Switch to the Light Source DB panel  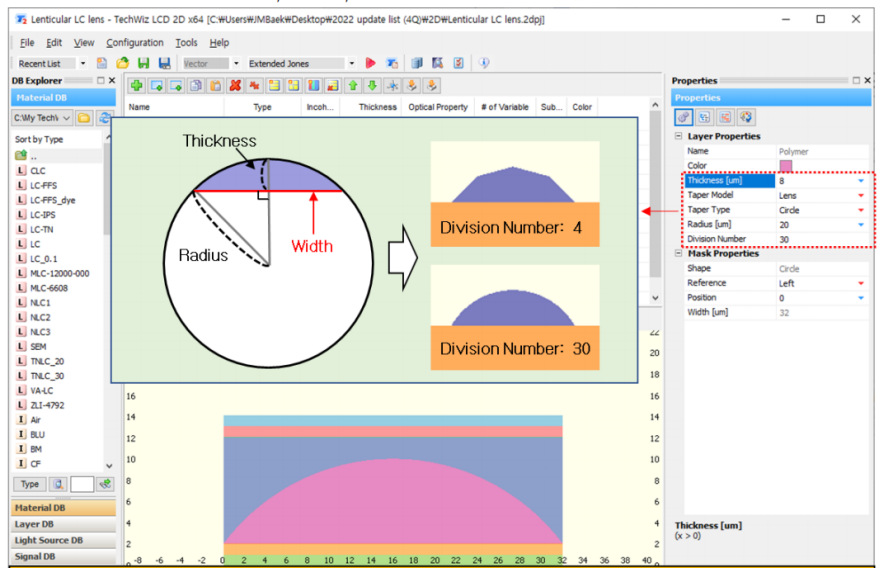pyautogui.click(x=63, y=540)
